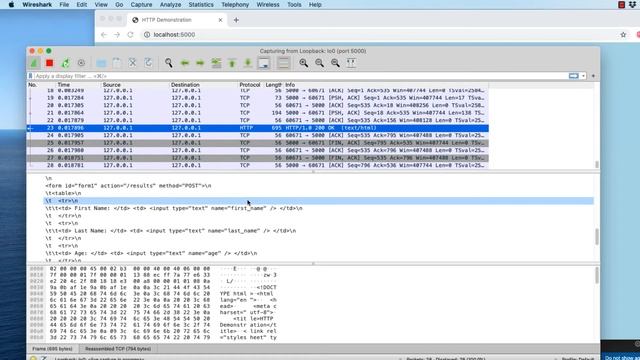Open the Go menu
This screenshot has width=640, height=360.
[119, 4]
